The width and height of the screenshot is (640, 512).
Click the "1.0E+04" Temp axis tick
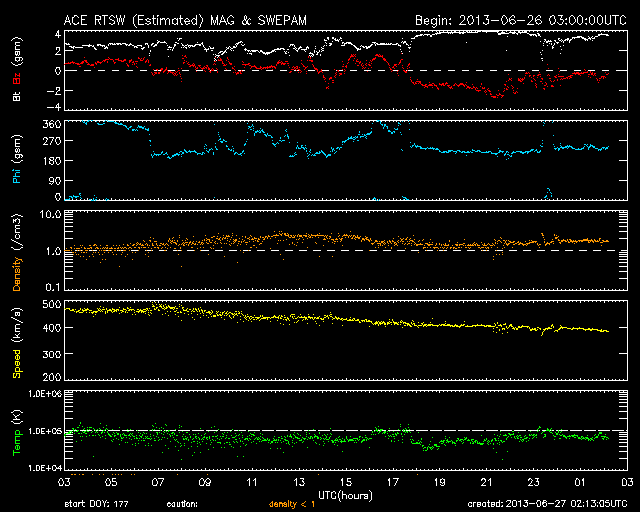45,468
